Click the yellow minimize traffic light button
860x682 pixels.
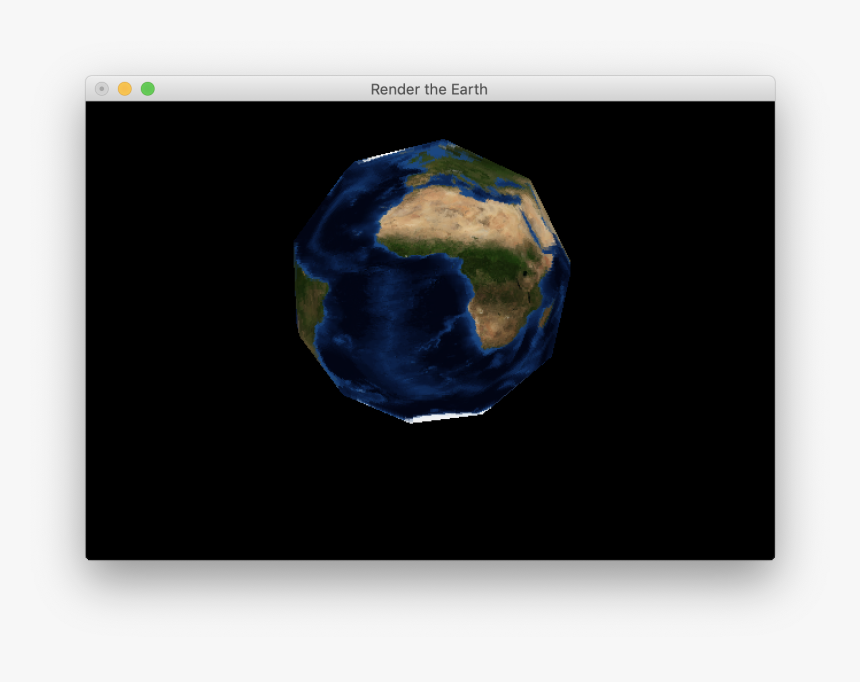coord(123,89)
